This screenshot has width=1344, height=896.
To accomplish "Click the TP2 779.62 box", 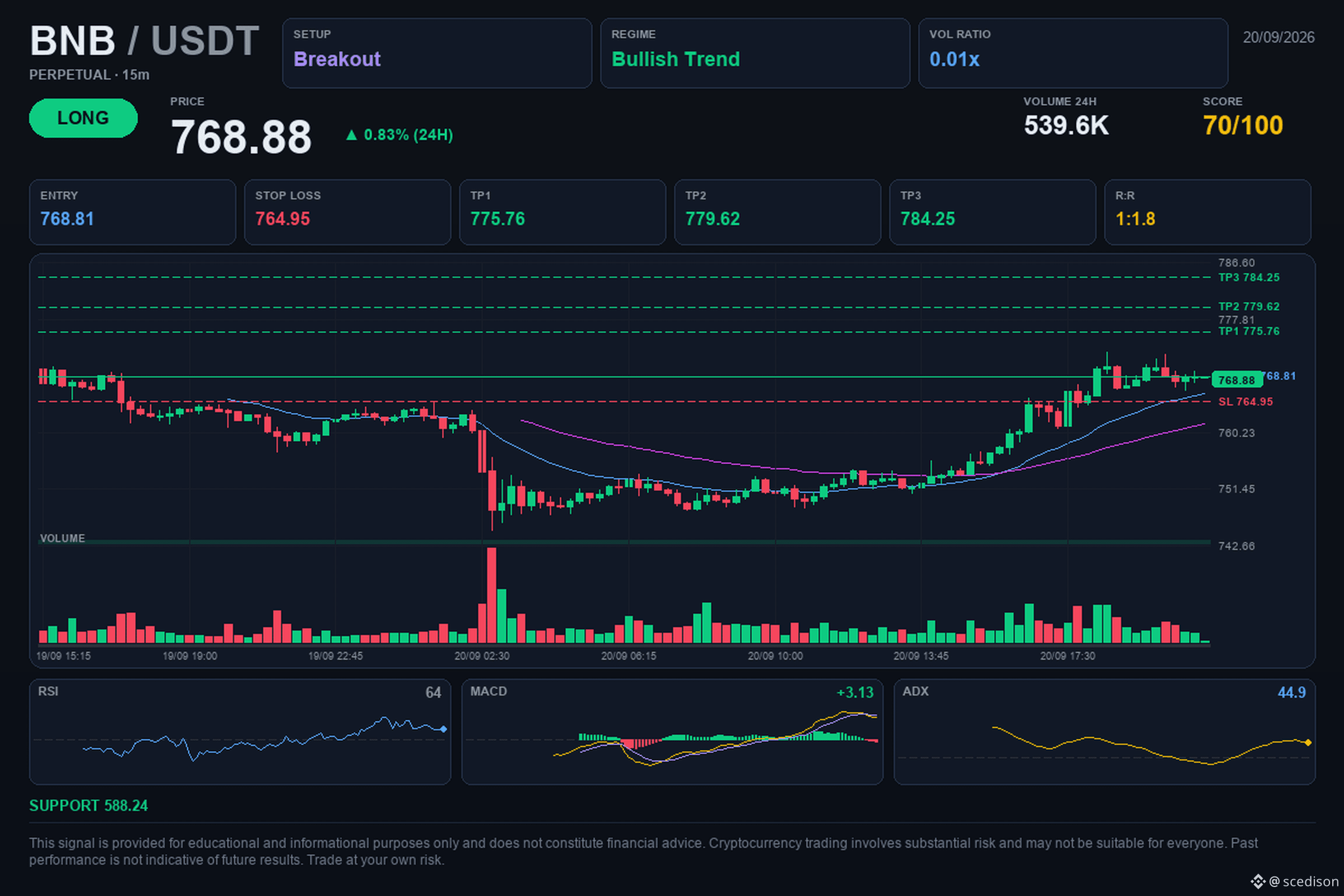I will tap(778, 212).
